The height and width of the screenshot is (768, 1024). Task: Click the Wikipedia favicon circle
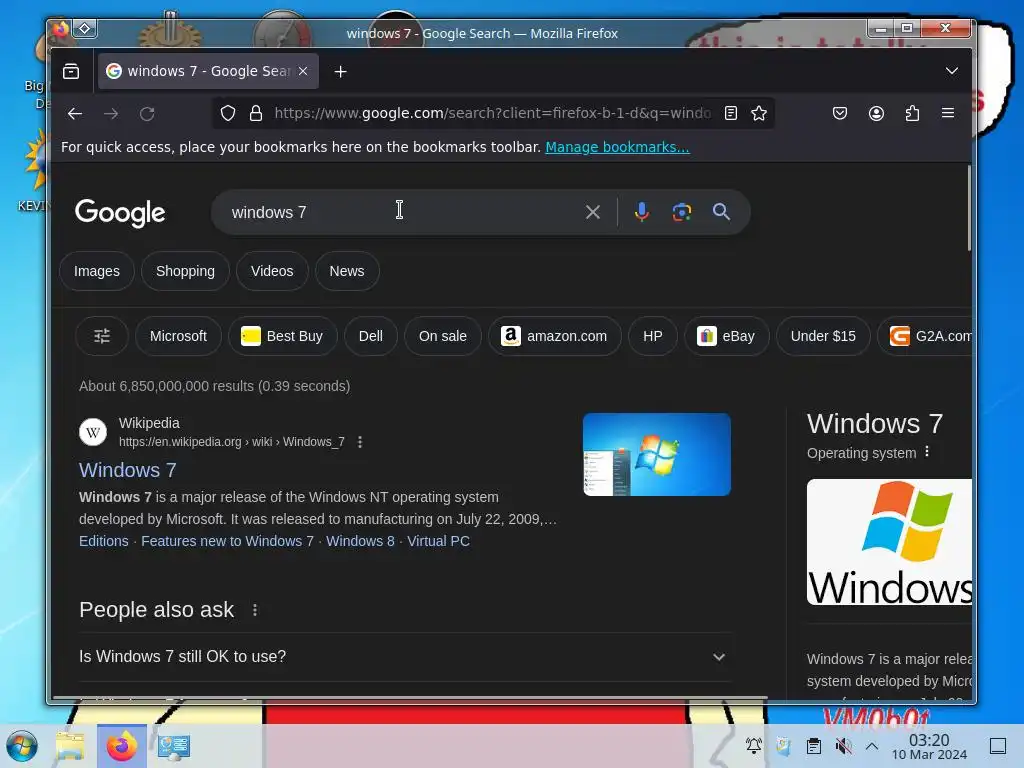pos(93,432)
